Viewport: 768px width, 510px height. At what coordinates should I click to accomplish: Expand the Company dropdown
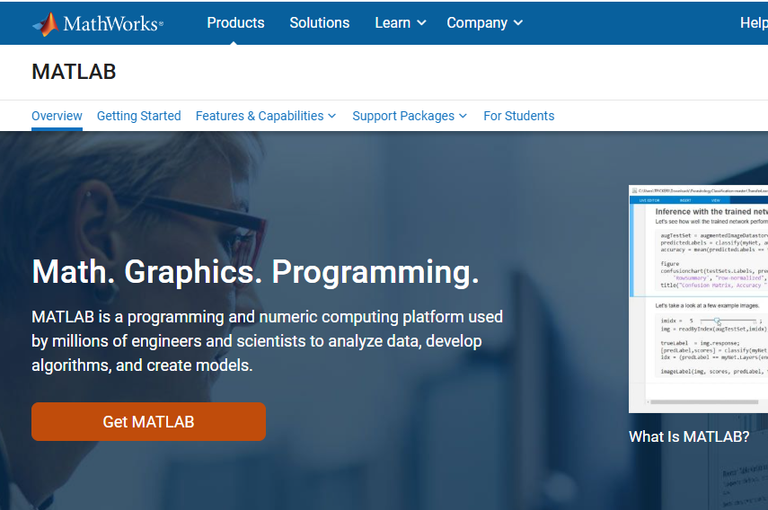tap(484, 23)
